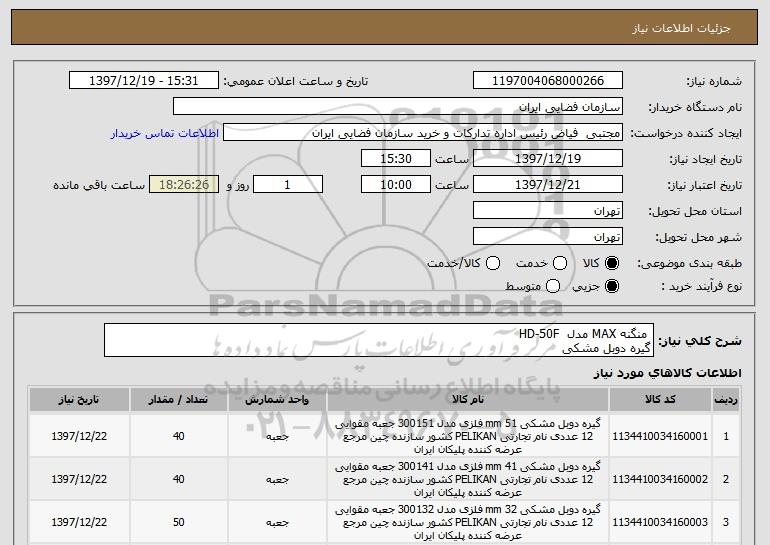
Task: Click unit جعبه in row 3
Action: click(x=277, y=522)
